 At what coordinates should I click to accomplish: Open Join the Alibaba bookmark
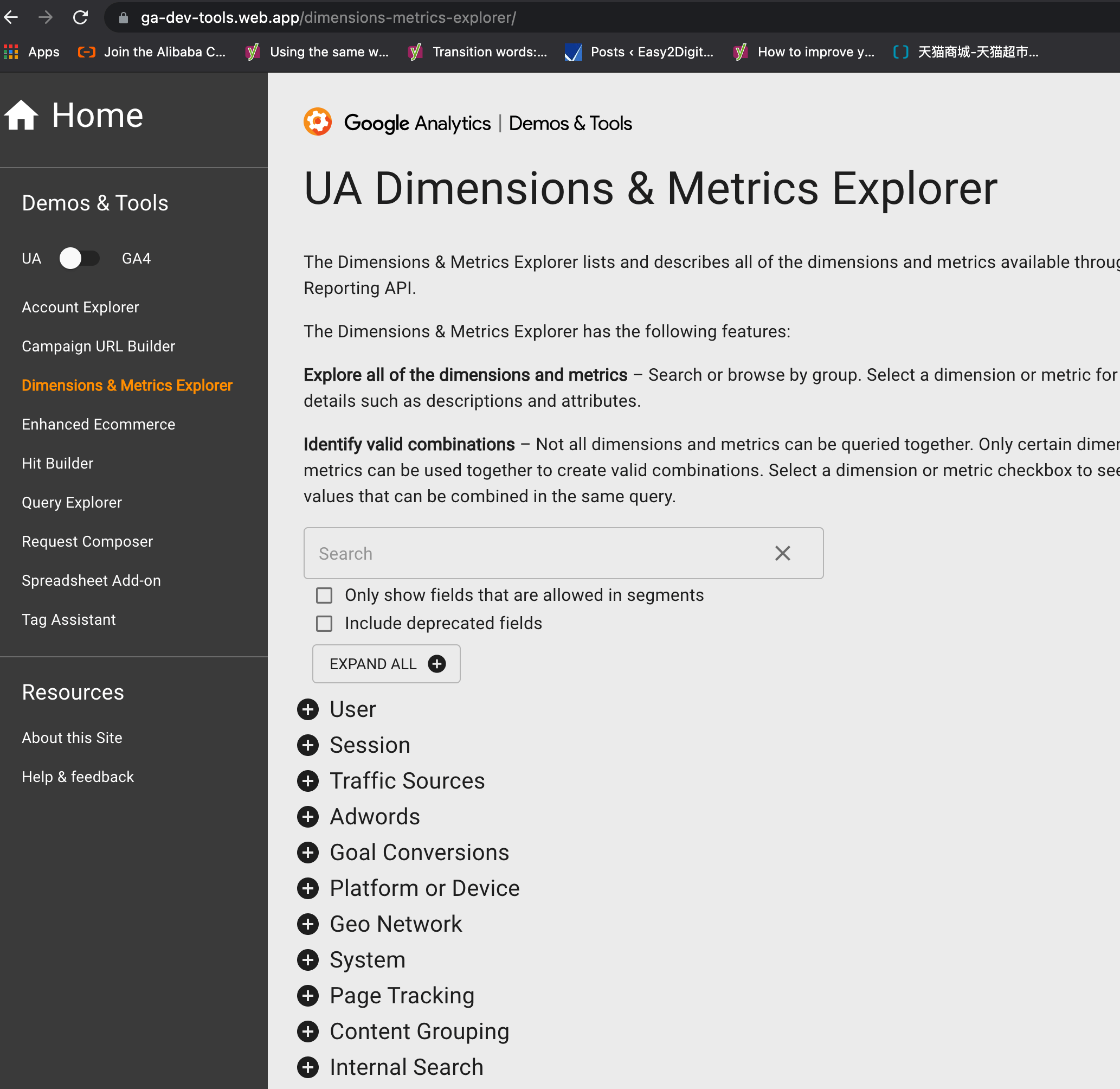tap(152, 52)
